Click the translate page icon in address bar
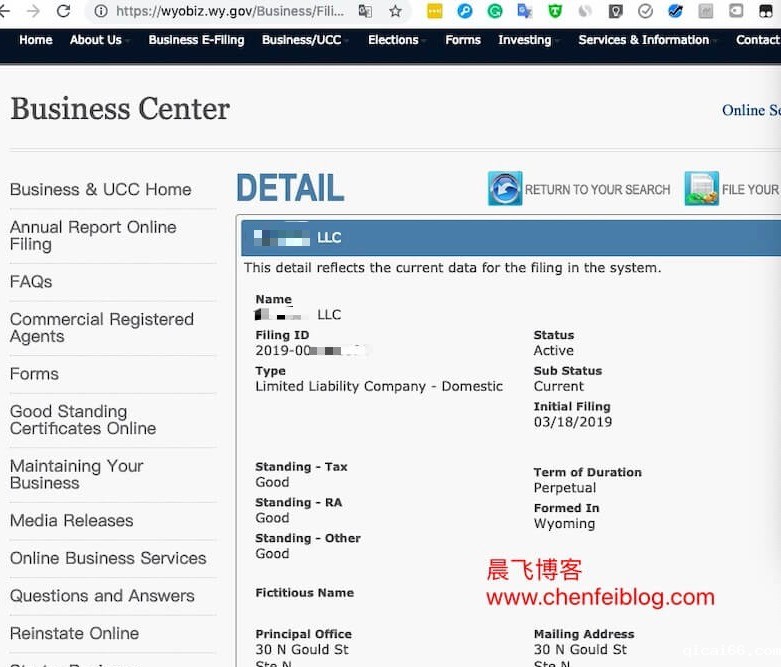781x667 pixels. pos(365,12)
